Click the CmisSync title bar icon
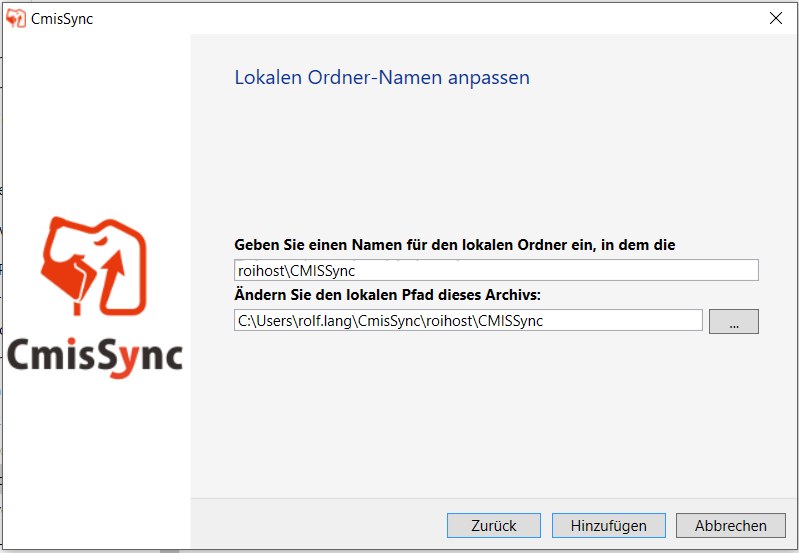Viewport: 799px width, 553px height. coord(16,18)
